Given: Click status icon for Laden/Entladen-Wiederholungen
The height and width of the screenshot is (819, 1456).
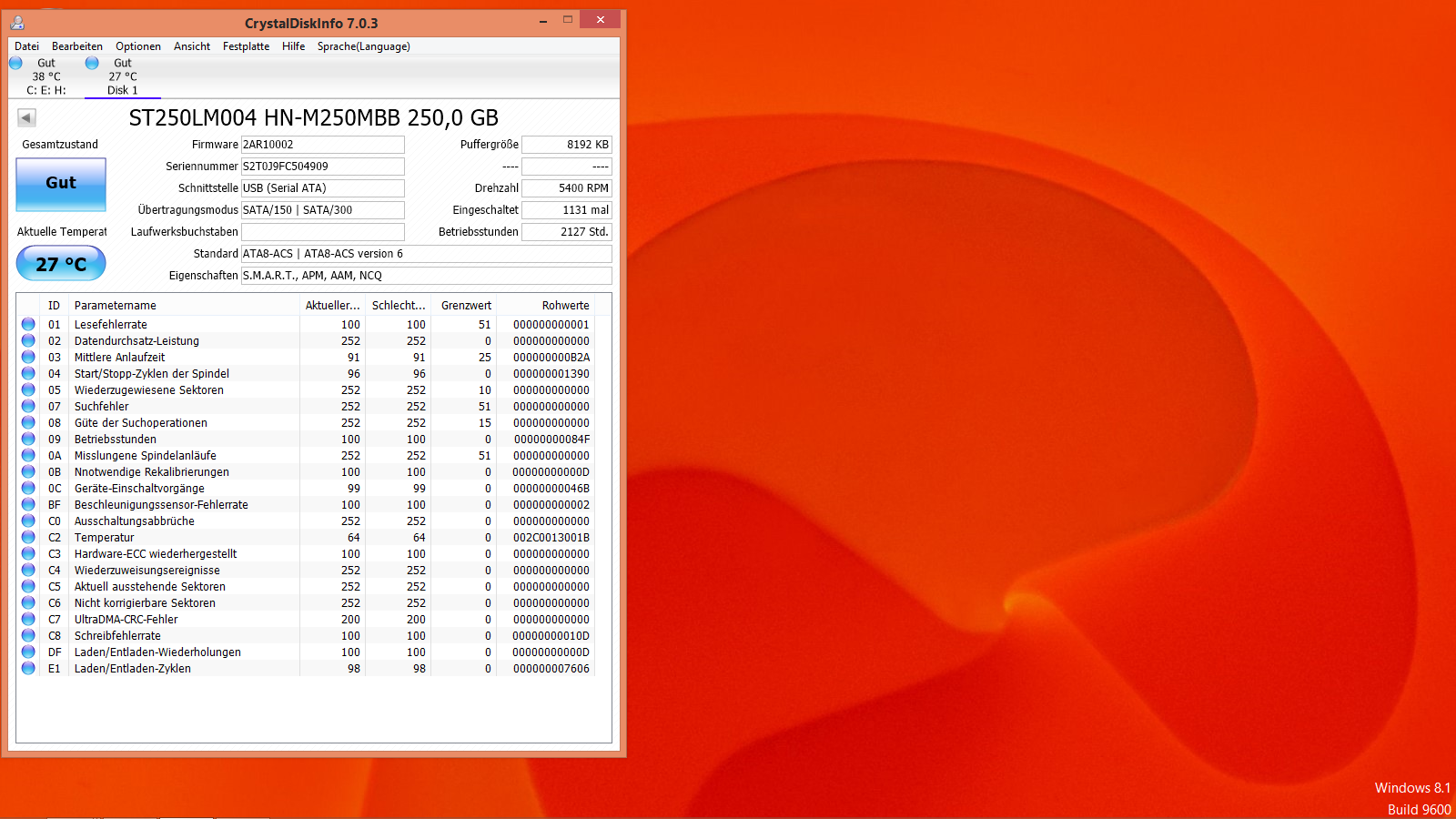Looking at the screenshot, I should pos(28,652).
